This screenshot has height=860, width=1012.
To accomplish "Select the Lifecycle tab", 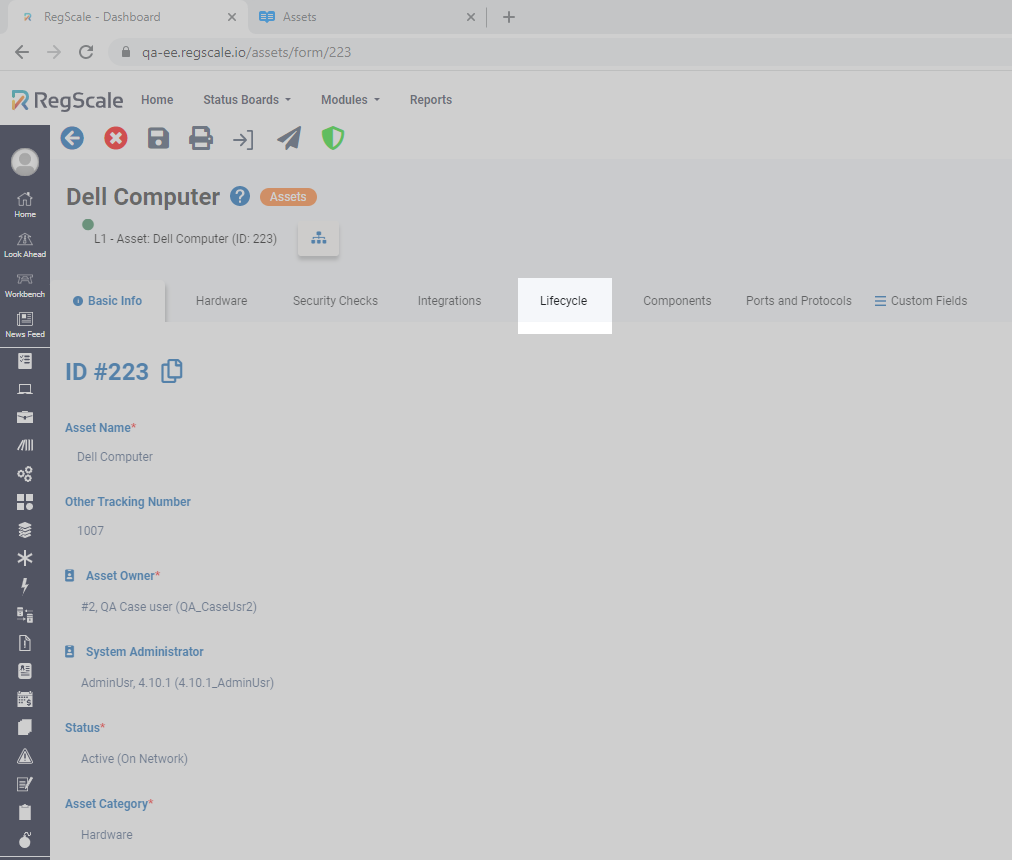I will tap(563, 301).
